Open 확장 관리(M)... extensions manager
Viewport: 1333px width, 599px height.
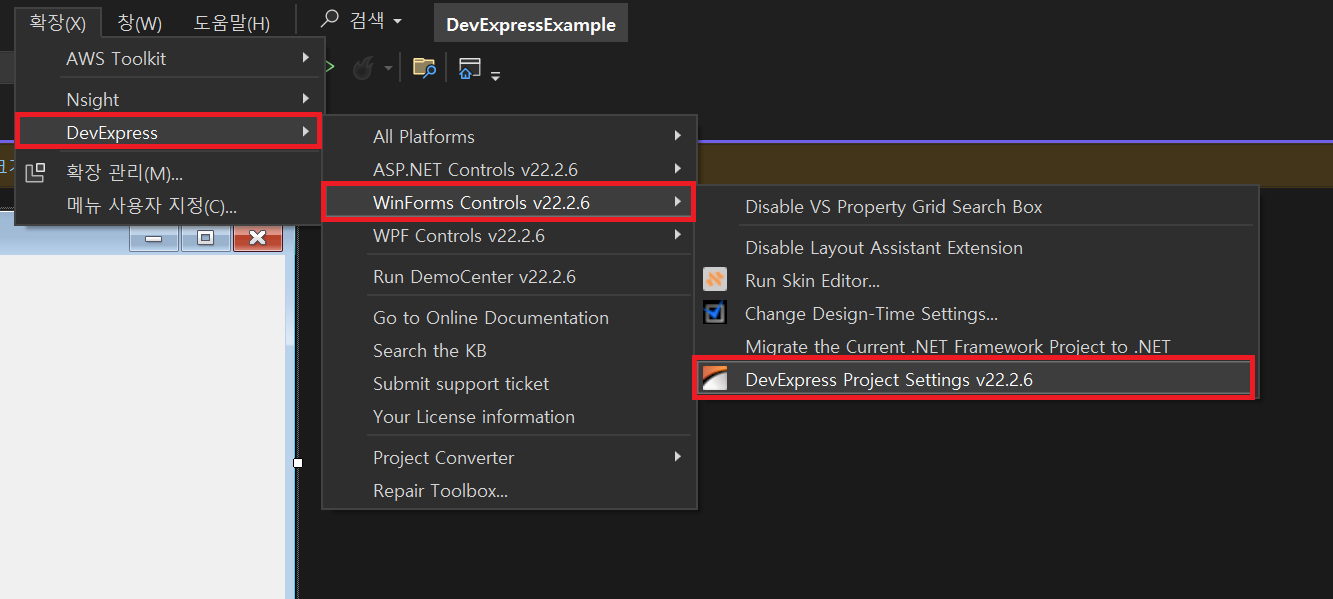169,173
